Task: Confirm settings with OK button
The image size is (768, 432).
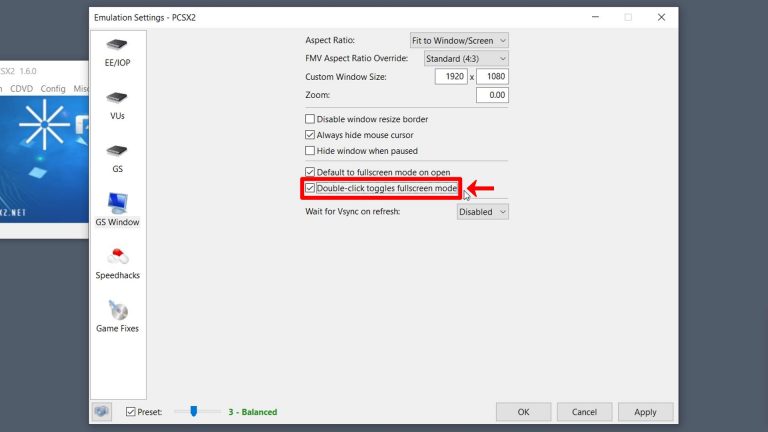Action: pos(523,412)
